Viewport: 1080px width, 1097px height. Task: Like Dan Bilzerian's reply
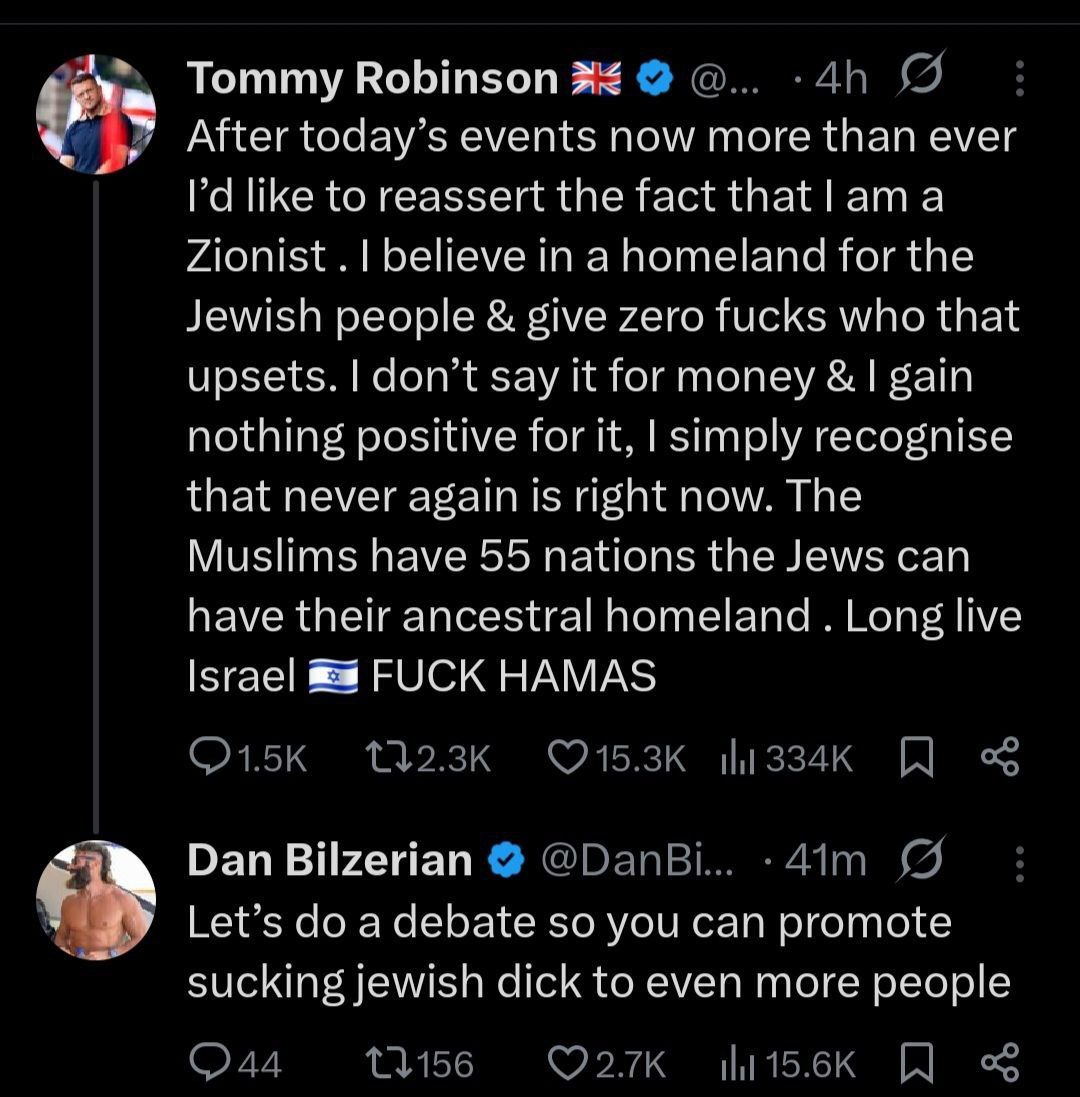click(x=570, y=1063)
